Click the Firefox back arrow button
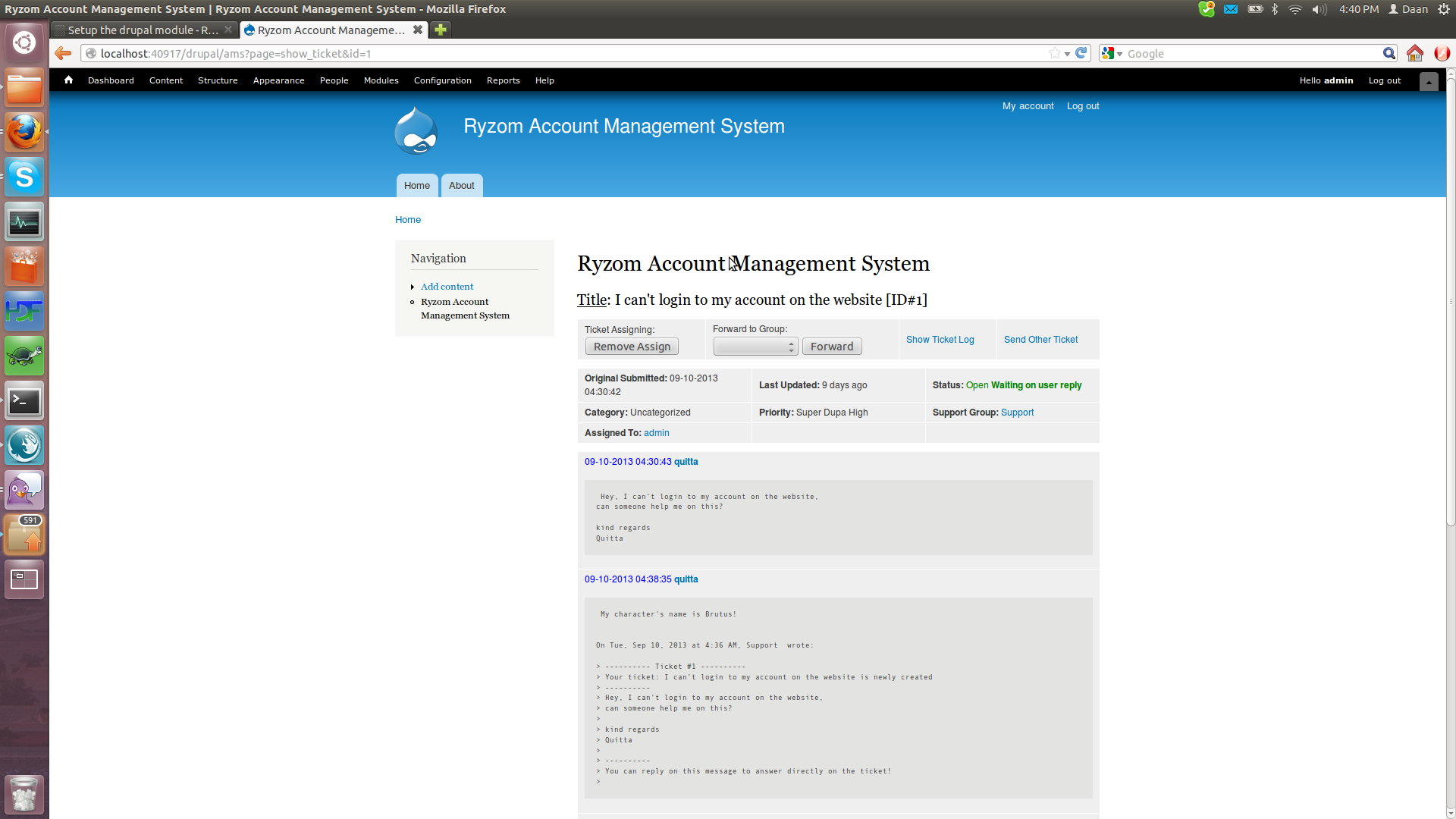 pos(63,53)
